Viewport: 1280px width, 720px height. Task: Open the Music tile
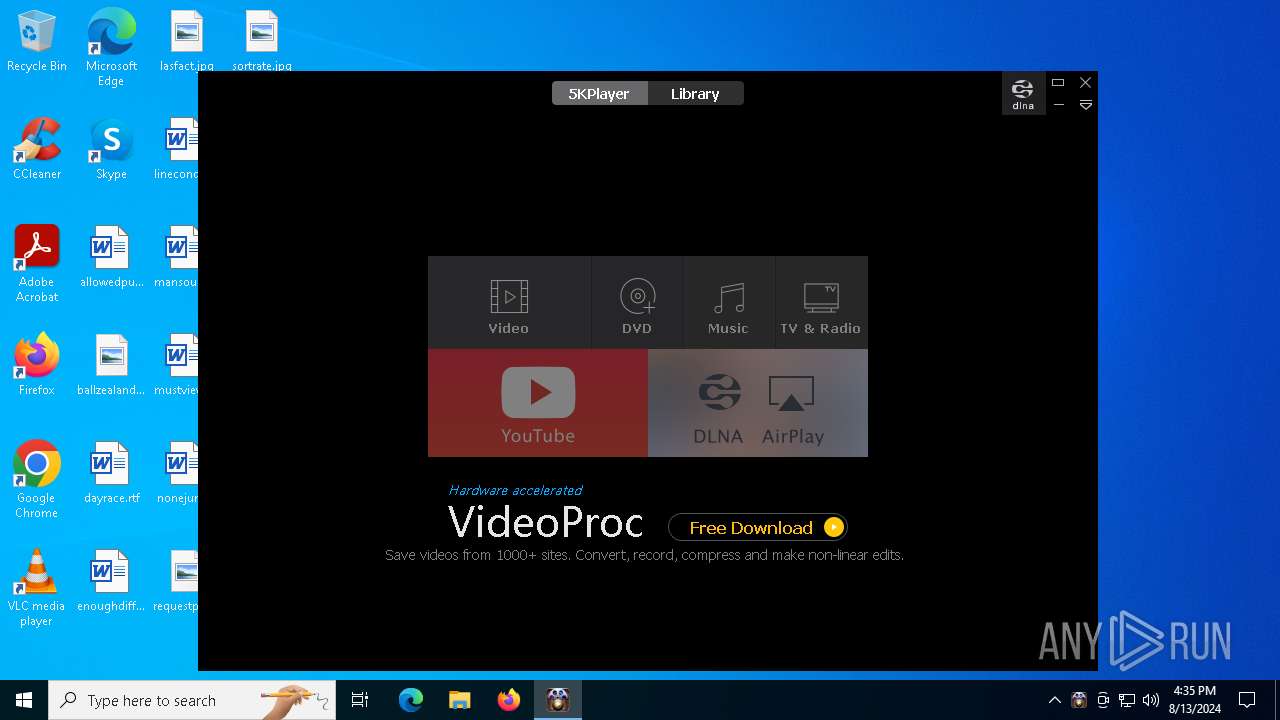[x=728, y=302]
